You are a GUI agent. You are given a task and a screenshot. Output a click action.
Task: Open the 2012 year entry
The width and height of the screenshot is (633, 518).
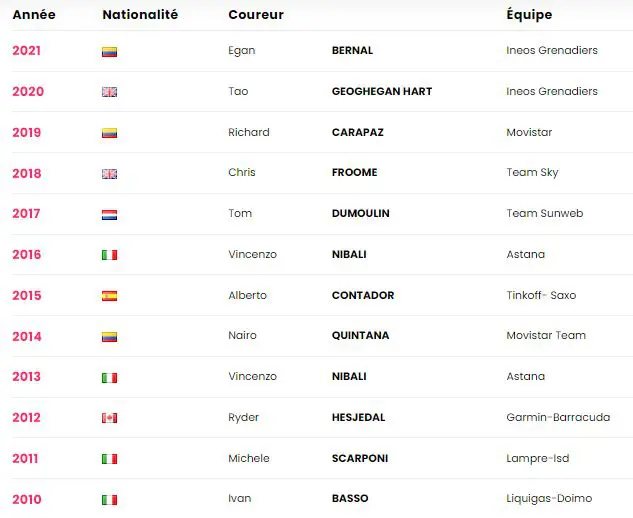pos(27,418)
